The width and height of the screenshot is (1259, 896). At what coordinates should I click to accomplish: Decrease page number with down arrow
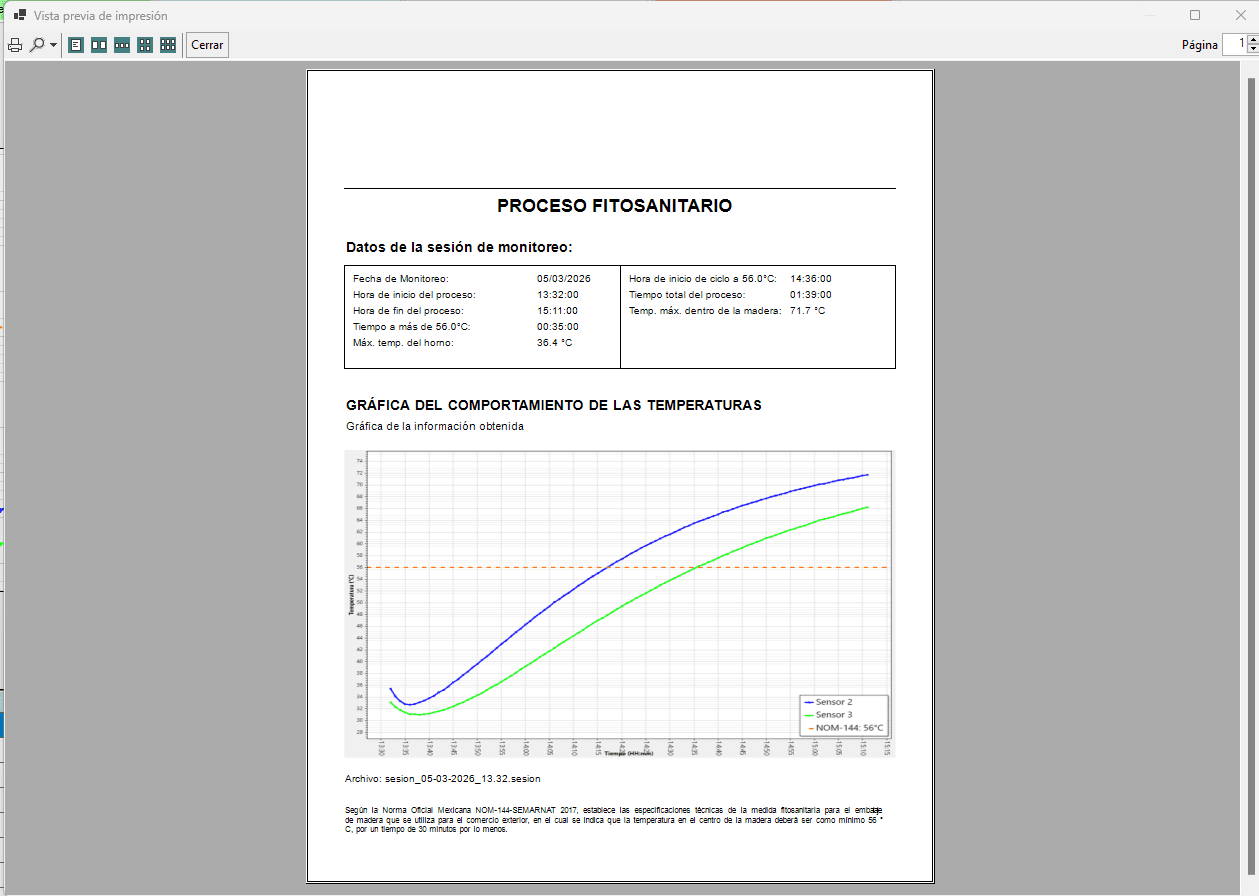point(1252,49)
